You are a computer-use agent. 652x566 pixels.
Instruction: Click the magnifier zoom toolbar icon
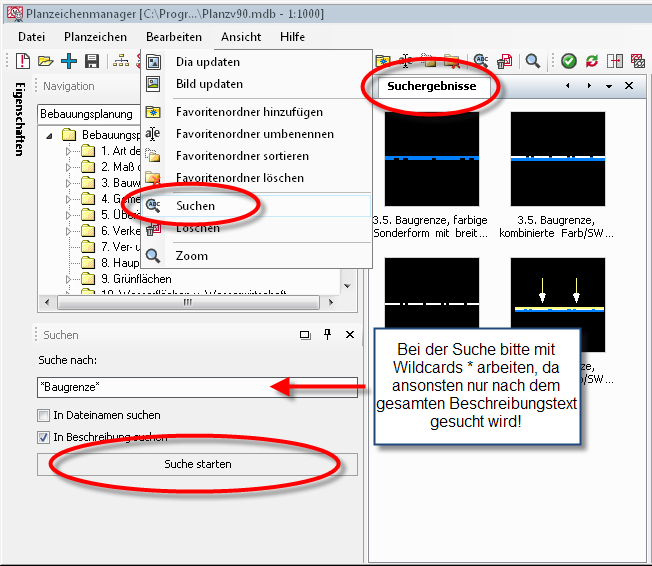[x=533, y=61]
